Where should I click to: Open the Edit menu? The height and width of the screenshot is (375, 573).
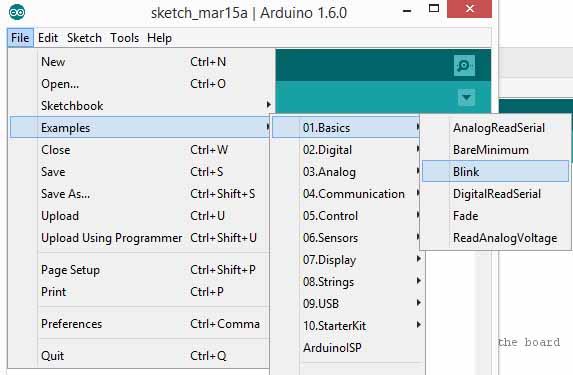(48, 38)
